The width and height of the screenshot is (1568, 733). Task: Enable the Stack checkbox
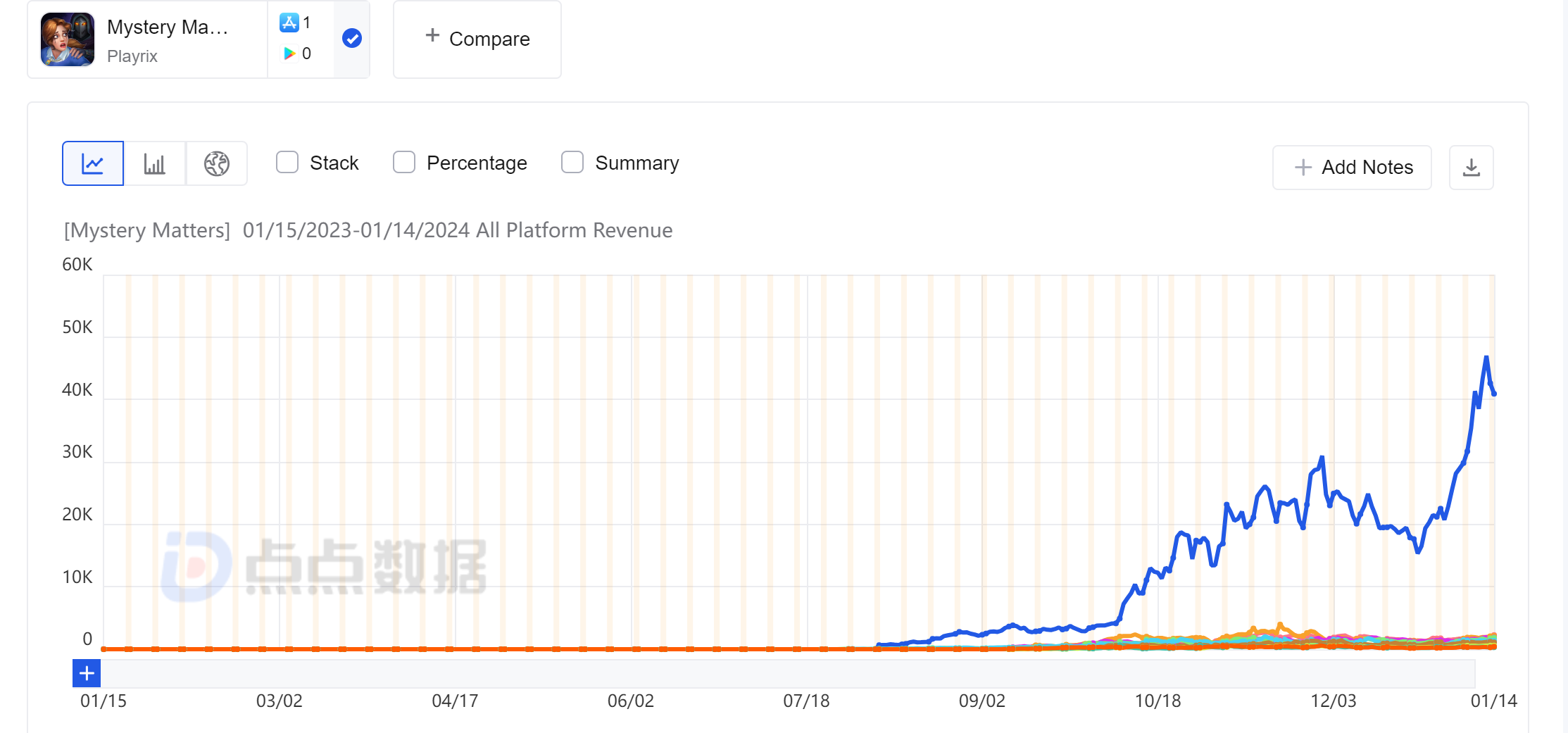click(287, 163)
